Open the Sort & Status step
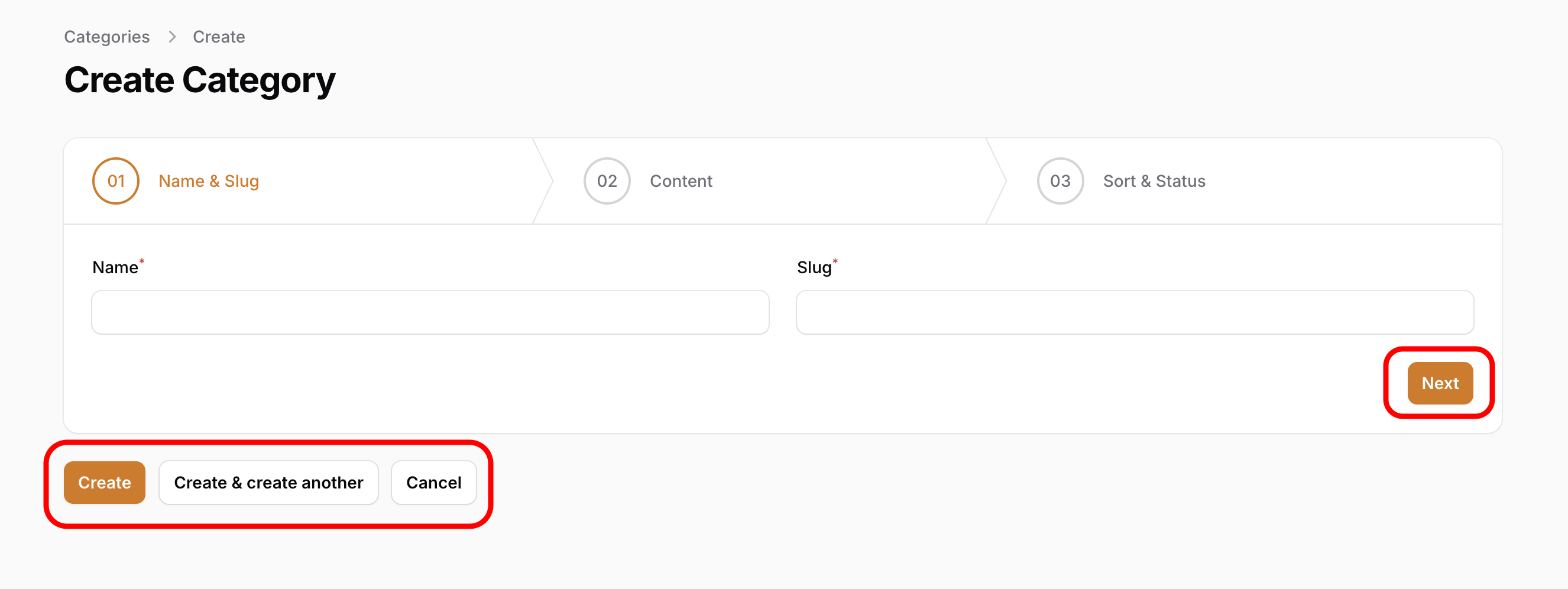1568x589 pixels. (x=1154, y=181)
